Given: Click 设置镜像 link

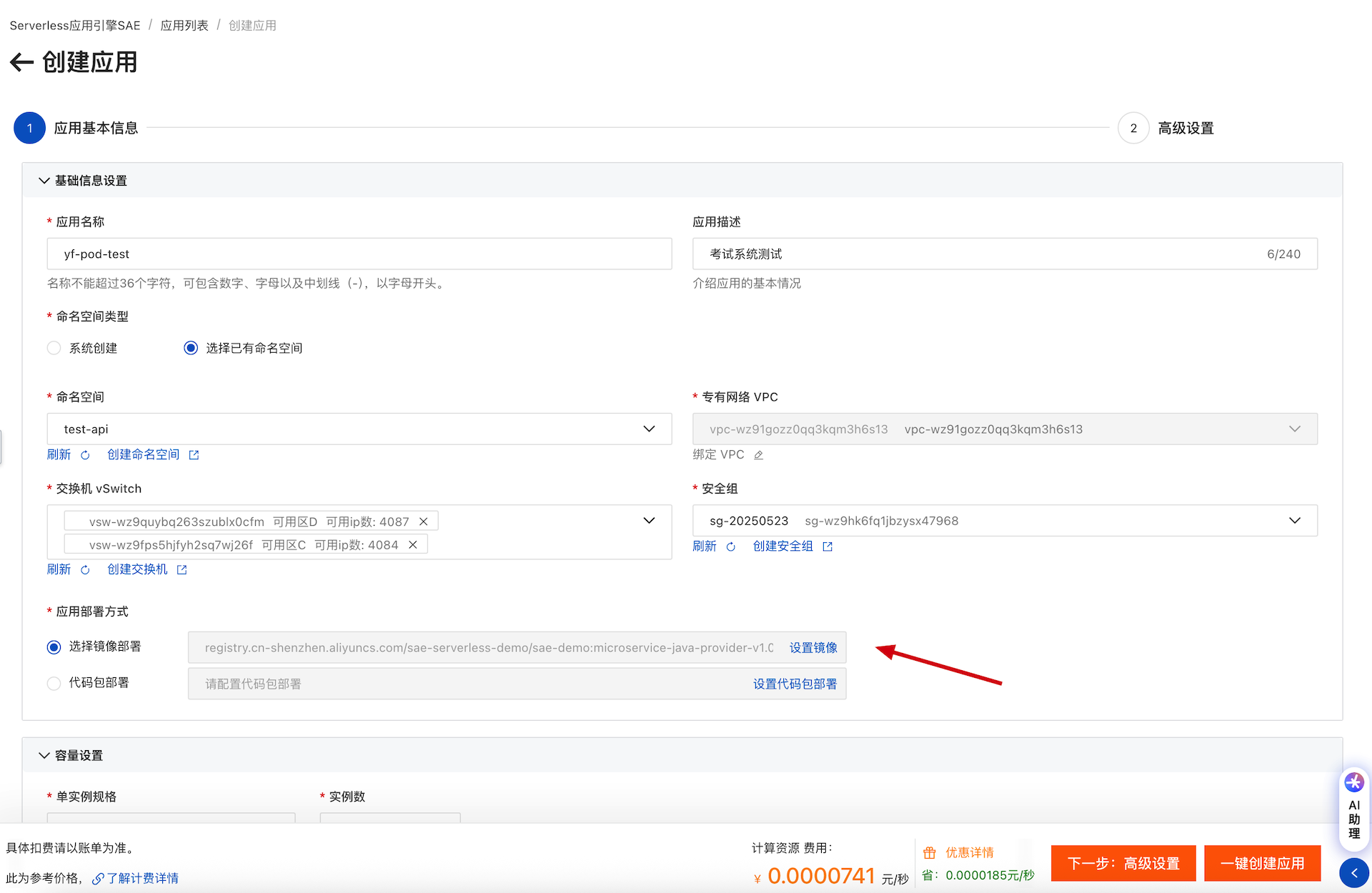Looking at the screenshot, I should (813, 648).
